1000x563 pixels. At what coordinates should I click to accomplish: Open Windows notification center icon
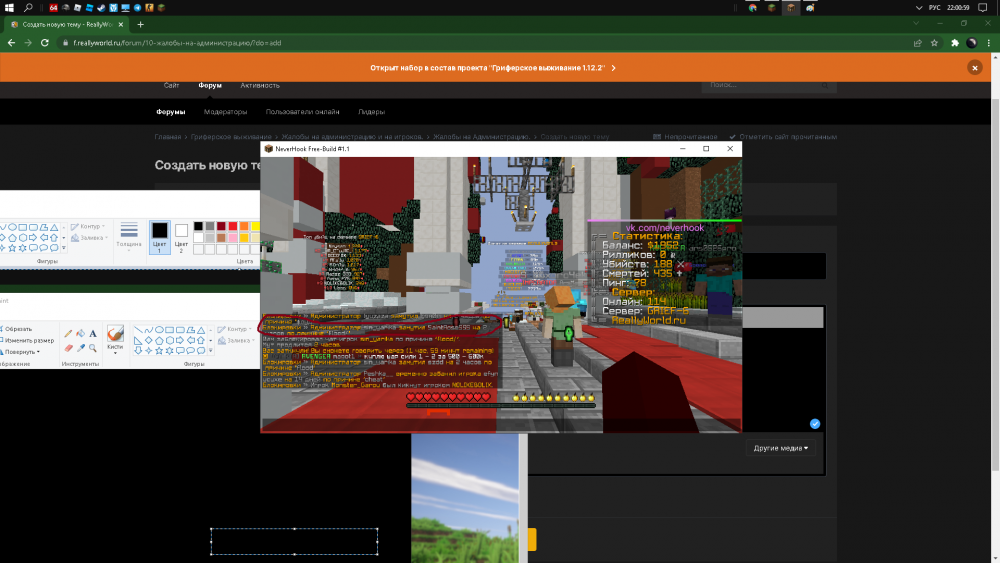(983, 8)
